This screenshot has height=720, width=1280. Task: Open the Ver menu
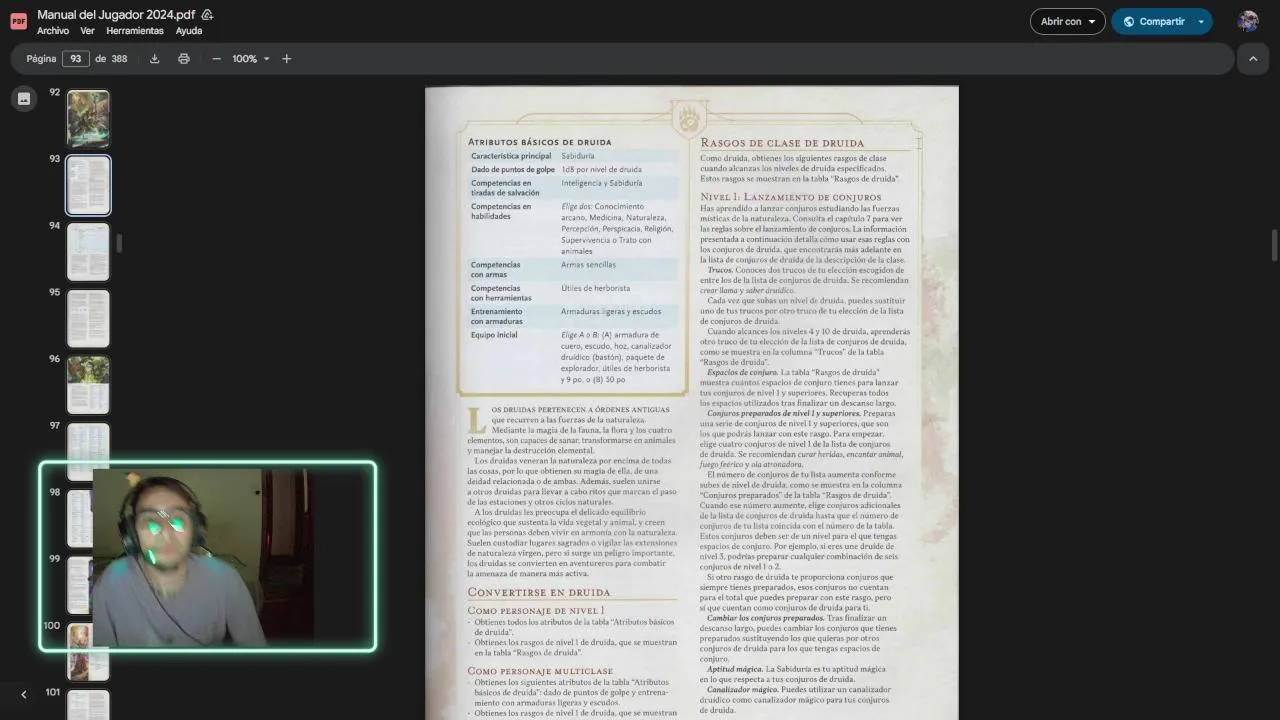[x=88, y=31]
